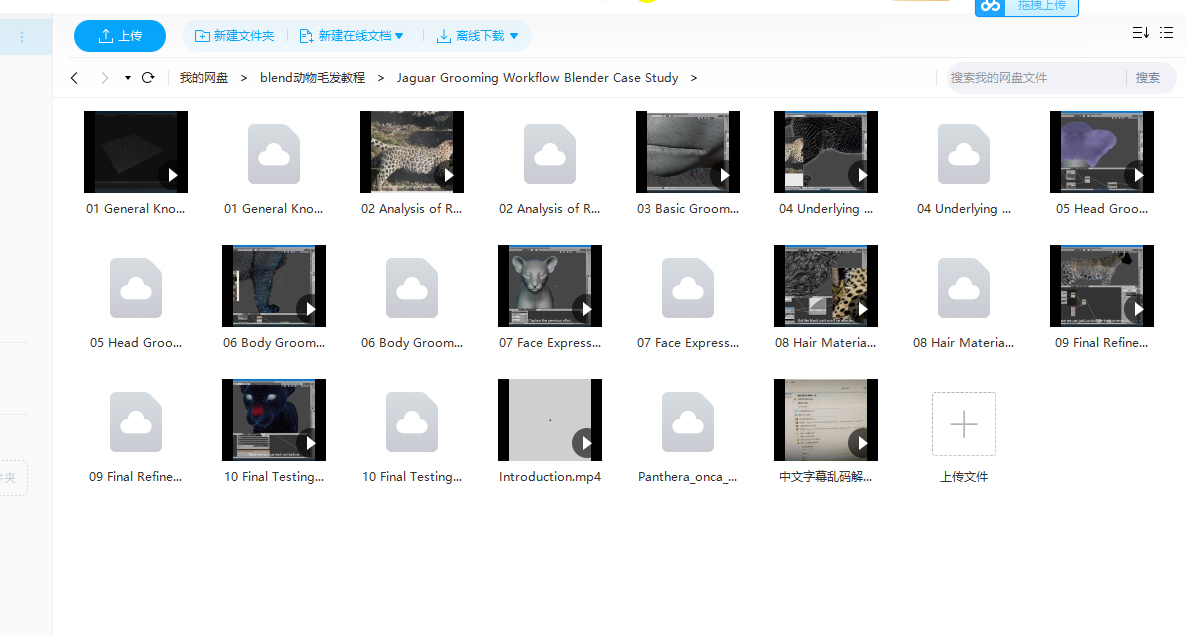Open 03 Basic Groom... video thumbnail
Viewport: 1186px width, 636px height.
688,152
